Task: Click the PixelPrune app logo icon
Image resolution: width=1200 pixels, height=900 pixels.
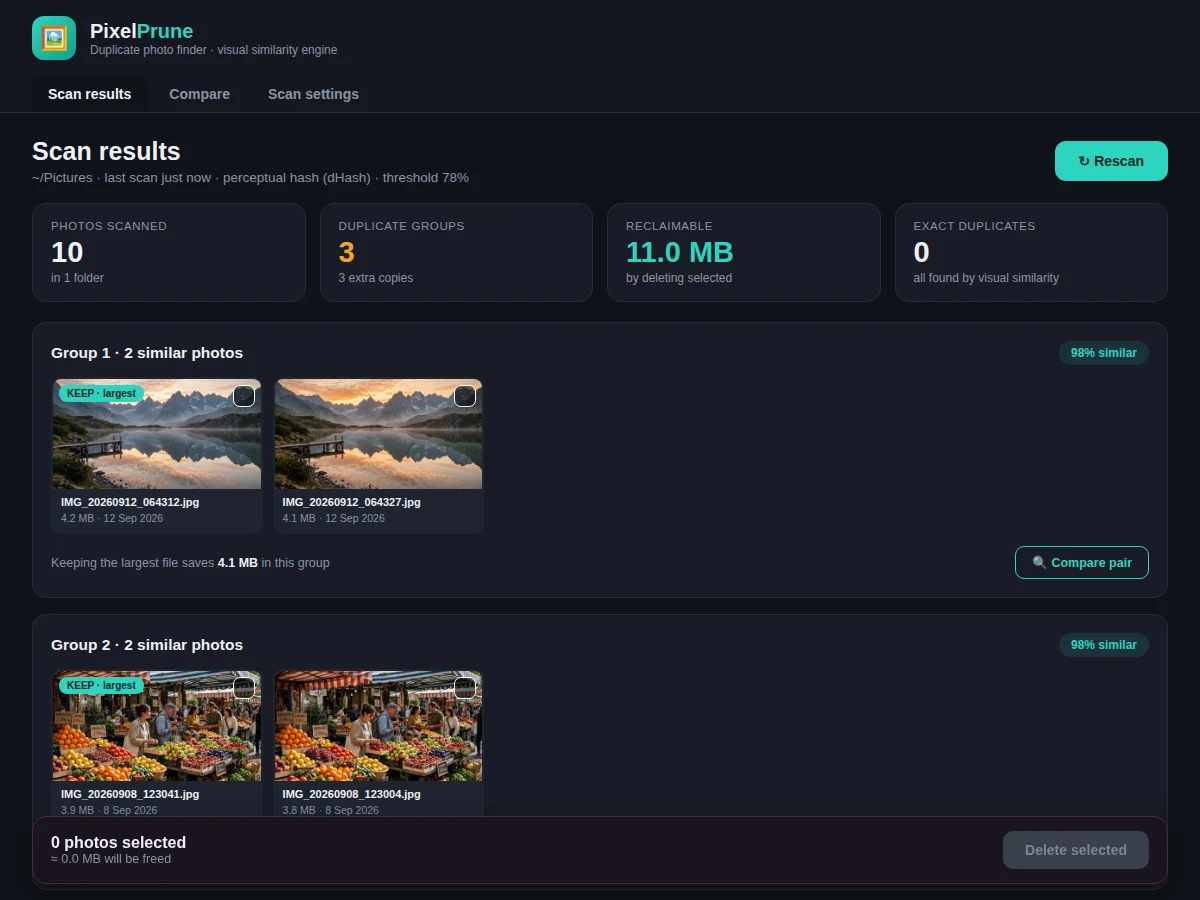Action: tap(54, 38)
